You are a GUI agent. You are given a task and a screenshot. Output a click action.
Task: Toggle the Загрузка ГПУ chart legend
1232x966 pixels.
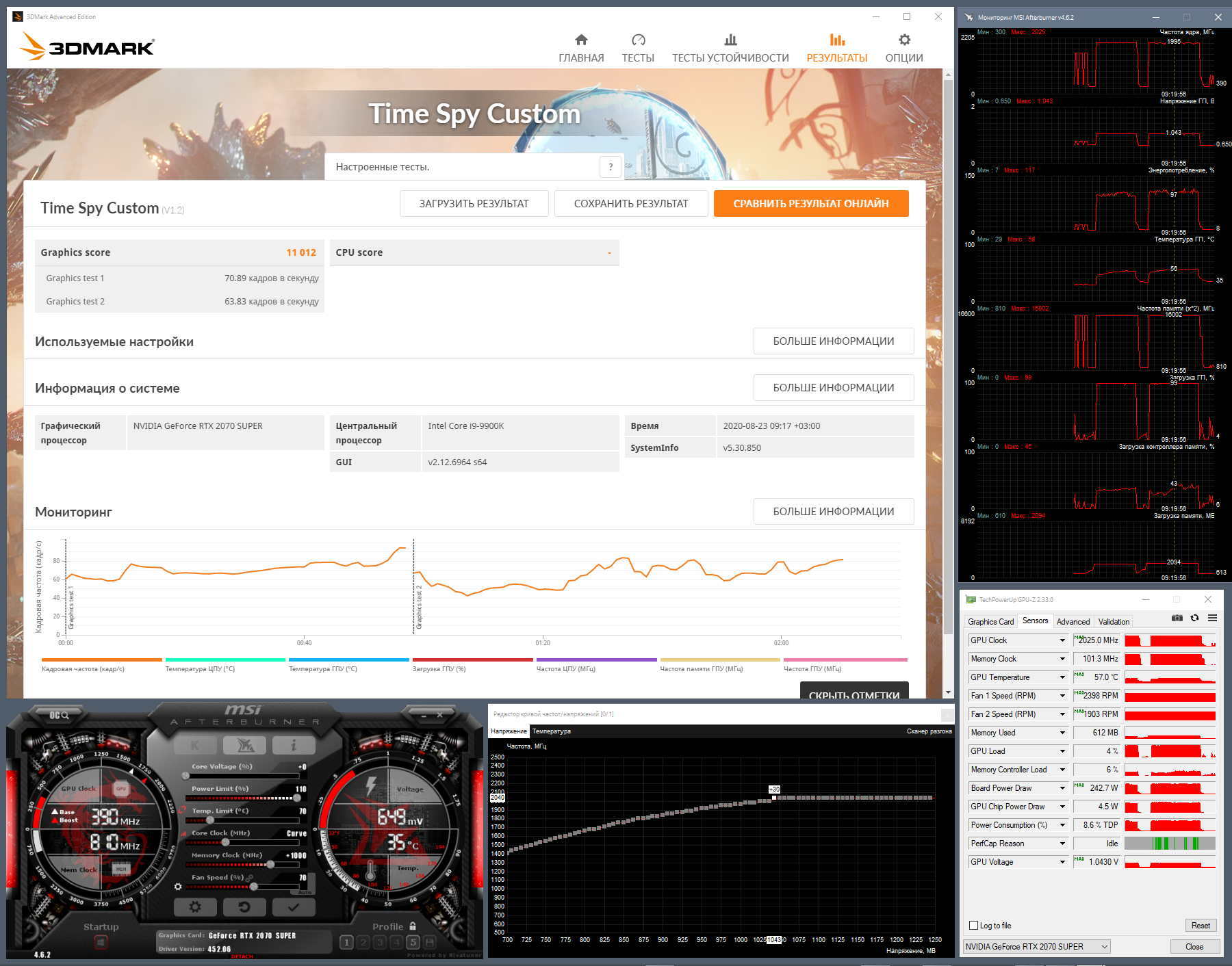click(x=472, y=665)
